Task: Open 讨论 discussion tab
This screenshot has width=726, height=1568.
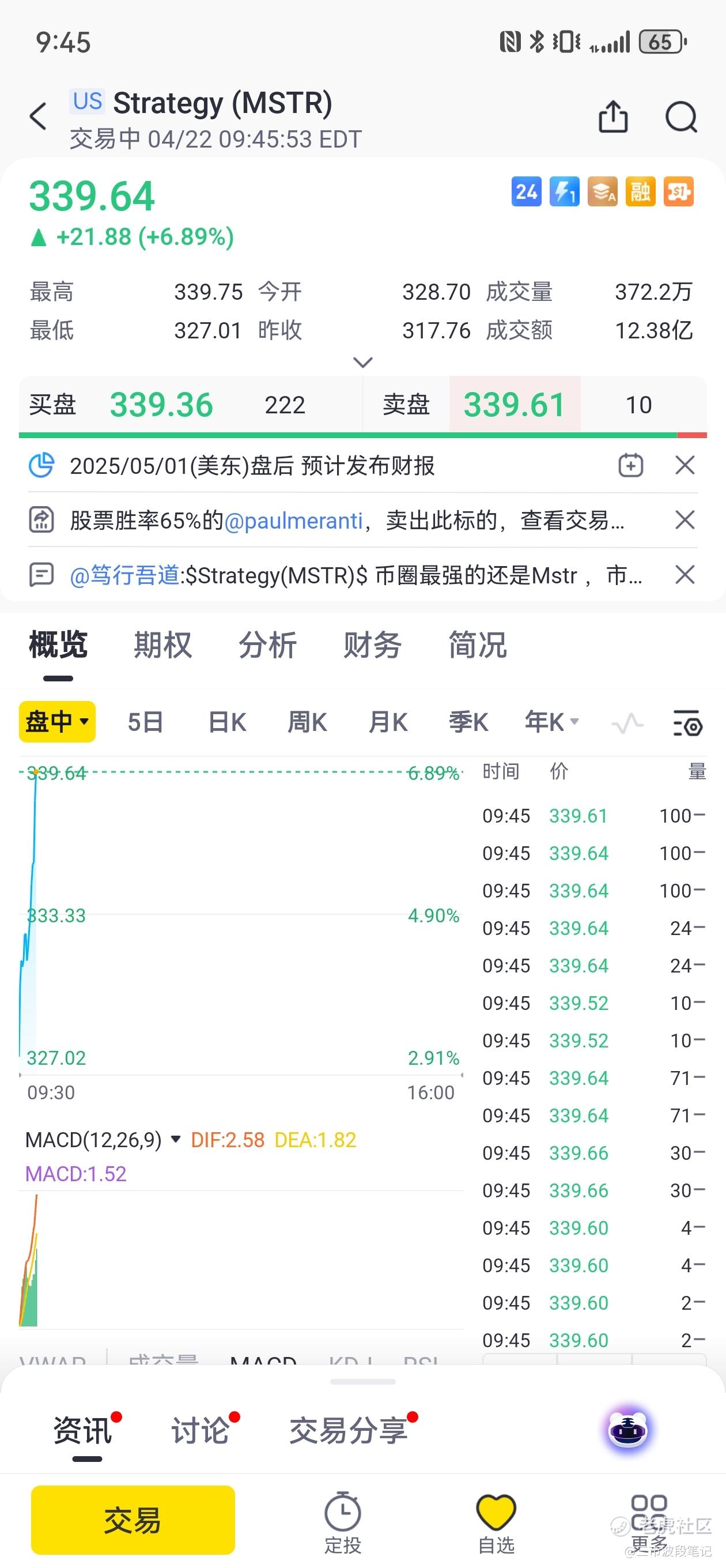Action: pos(200,1430)
